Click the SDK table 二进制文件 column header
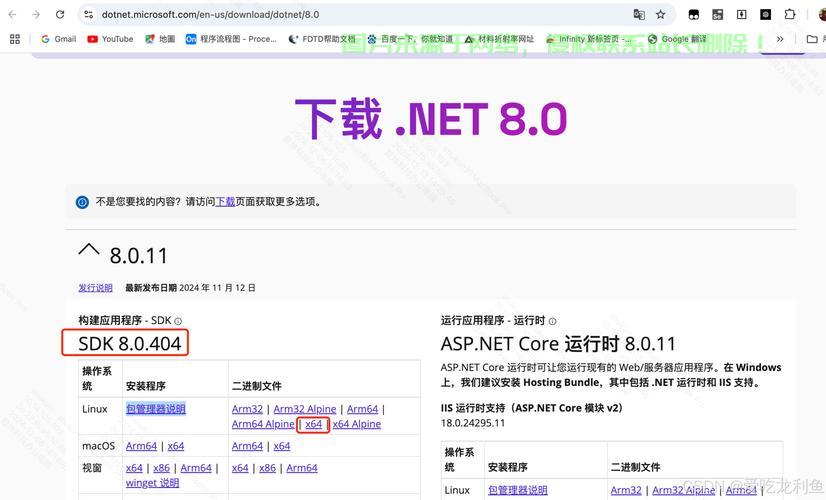The image size is (826, 500). pos(257,386)
